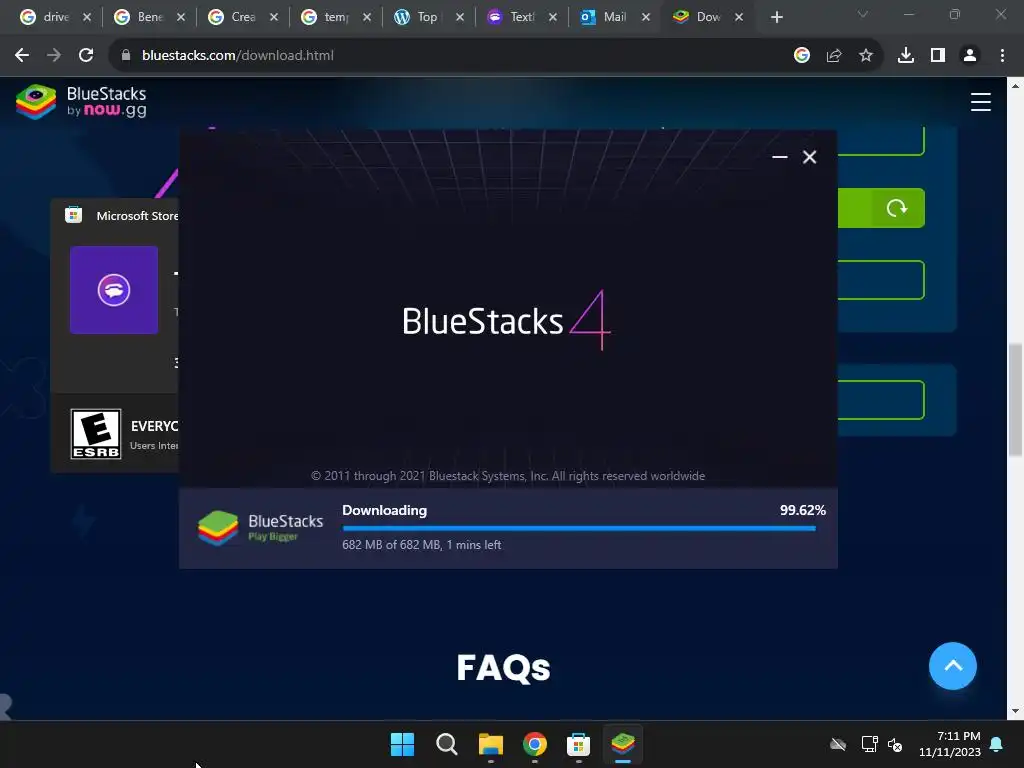Screen dimensions: 1024x768
Task: Open the Google icon in address bar
Action: pos(802,56)
